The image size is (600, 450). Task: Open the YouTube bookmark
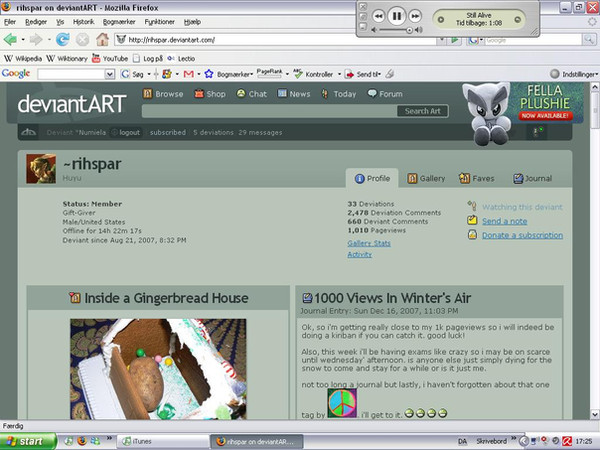point(110,59)
